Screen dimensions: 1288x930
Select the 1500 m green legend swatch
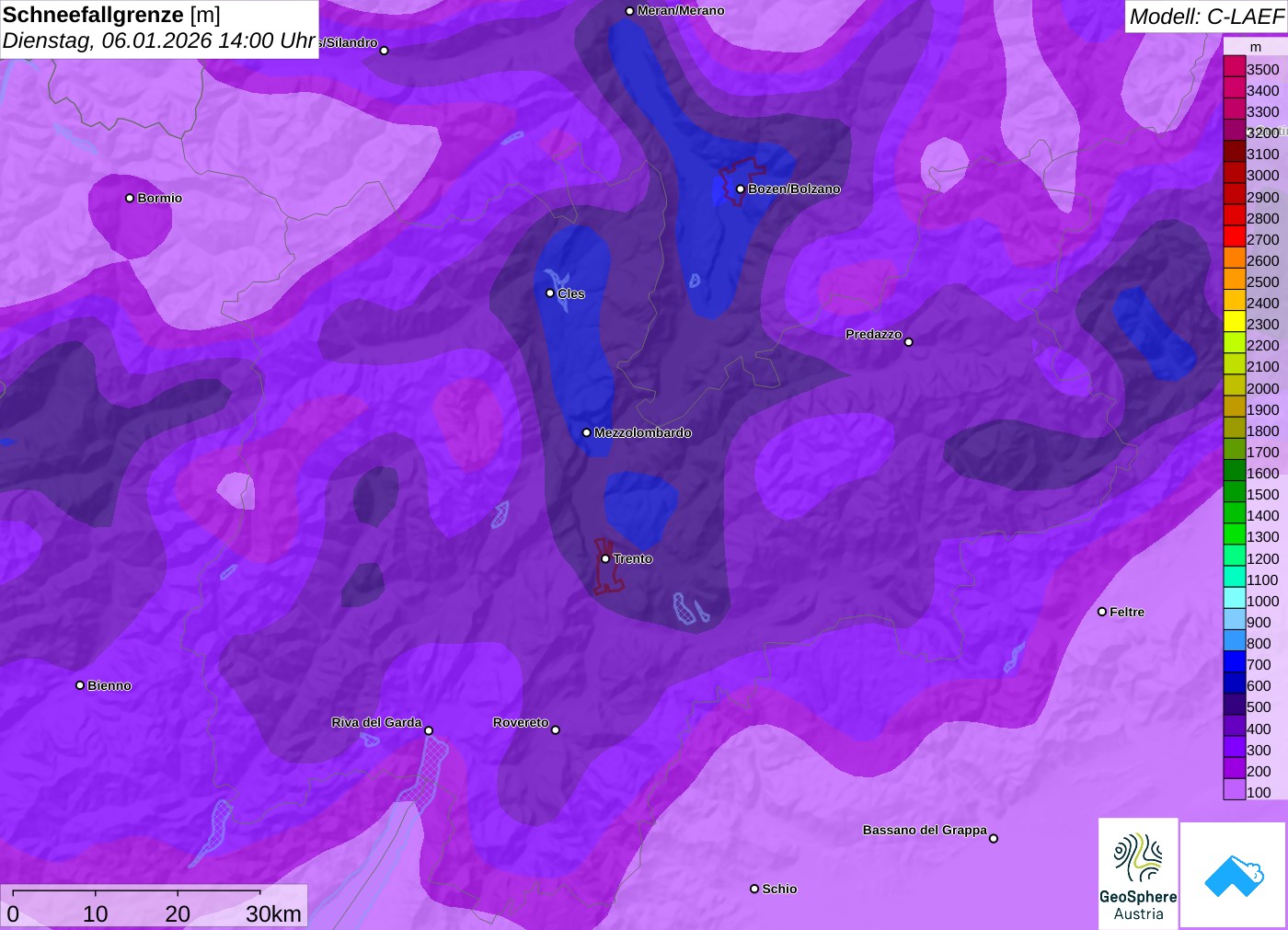1235,492
